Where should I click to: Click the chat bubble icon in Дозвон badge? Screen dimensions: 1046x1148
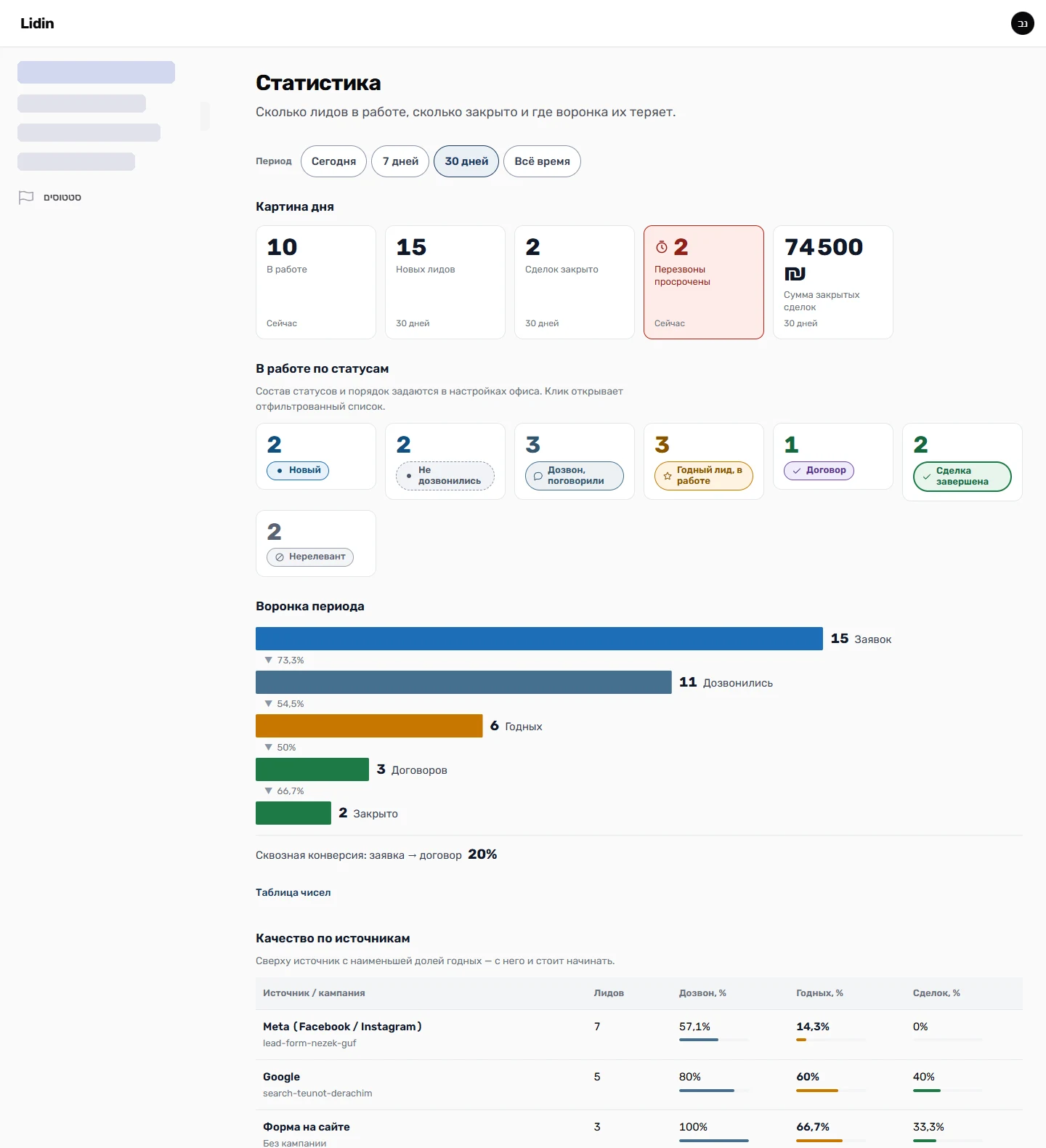point(538,476)
